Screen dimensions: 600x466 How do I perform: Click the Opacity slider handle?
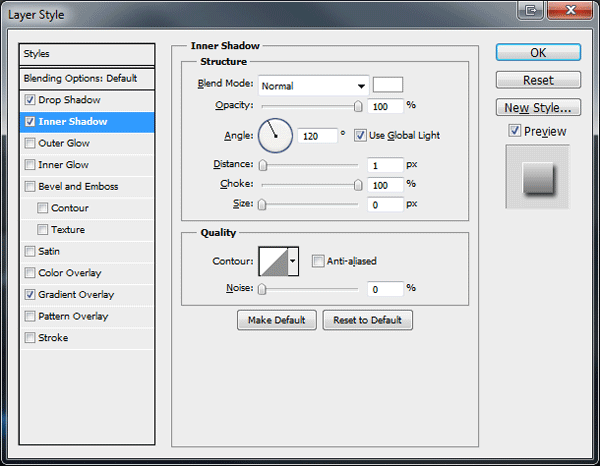[x=358, y=106]
